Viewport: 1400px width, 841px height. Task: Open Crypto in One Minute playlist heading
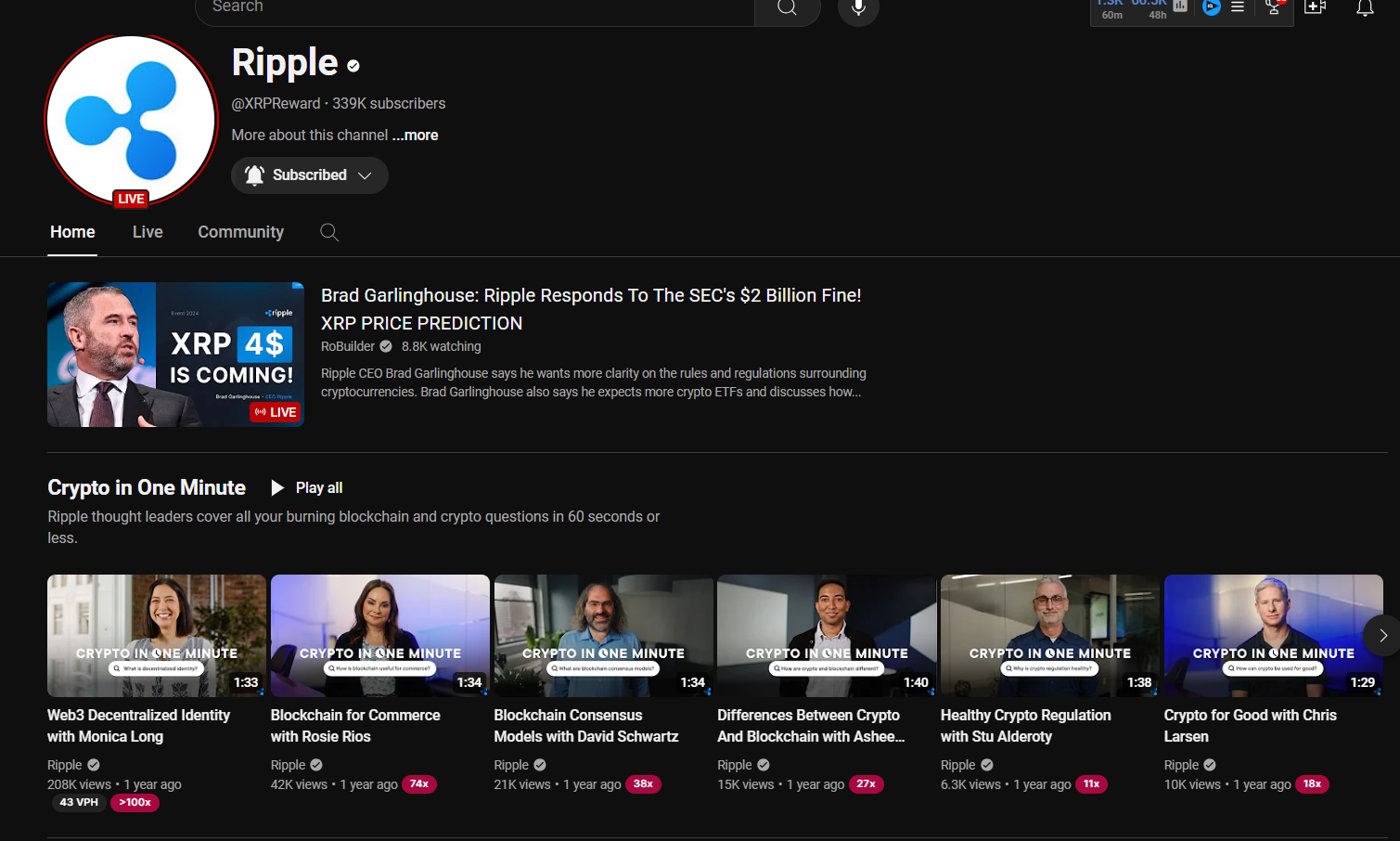click(147, 487)
